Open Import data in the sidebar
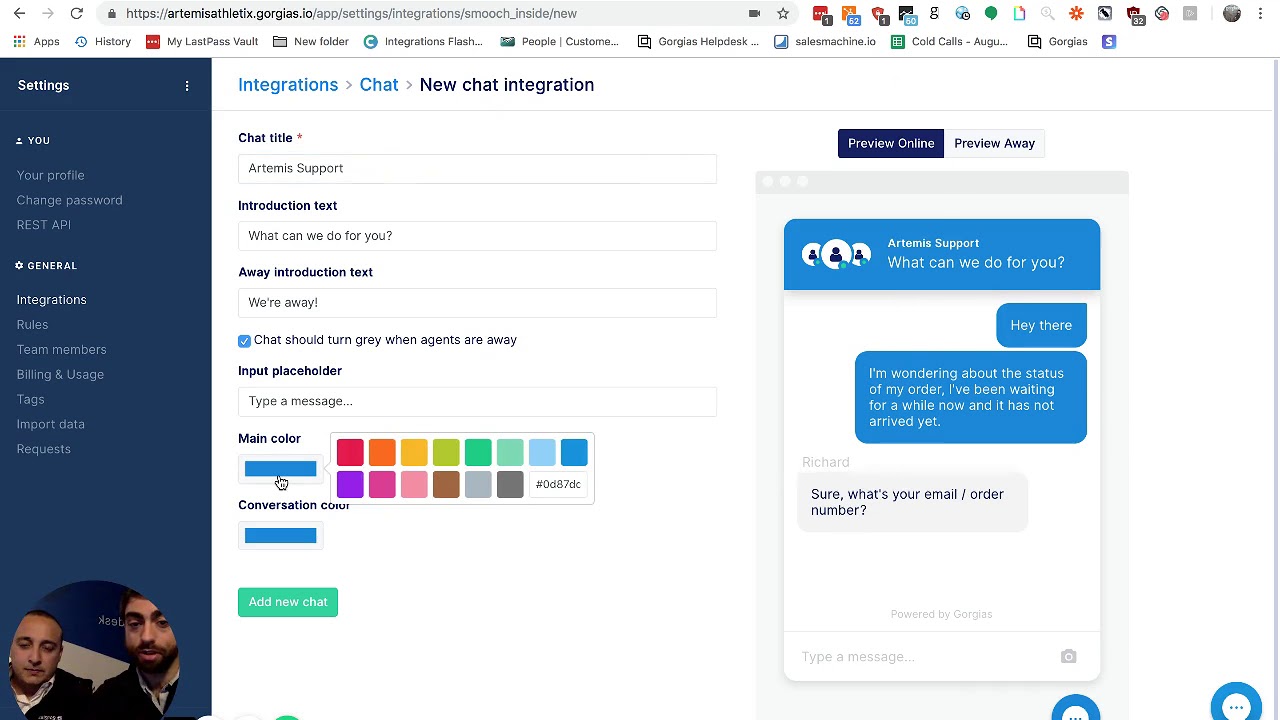The image size is (1280, 720). click(x=50, y=425)
